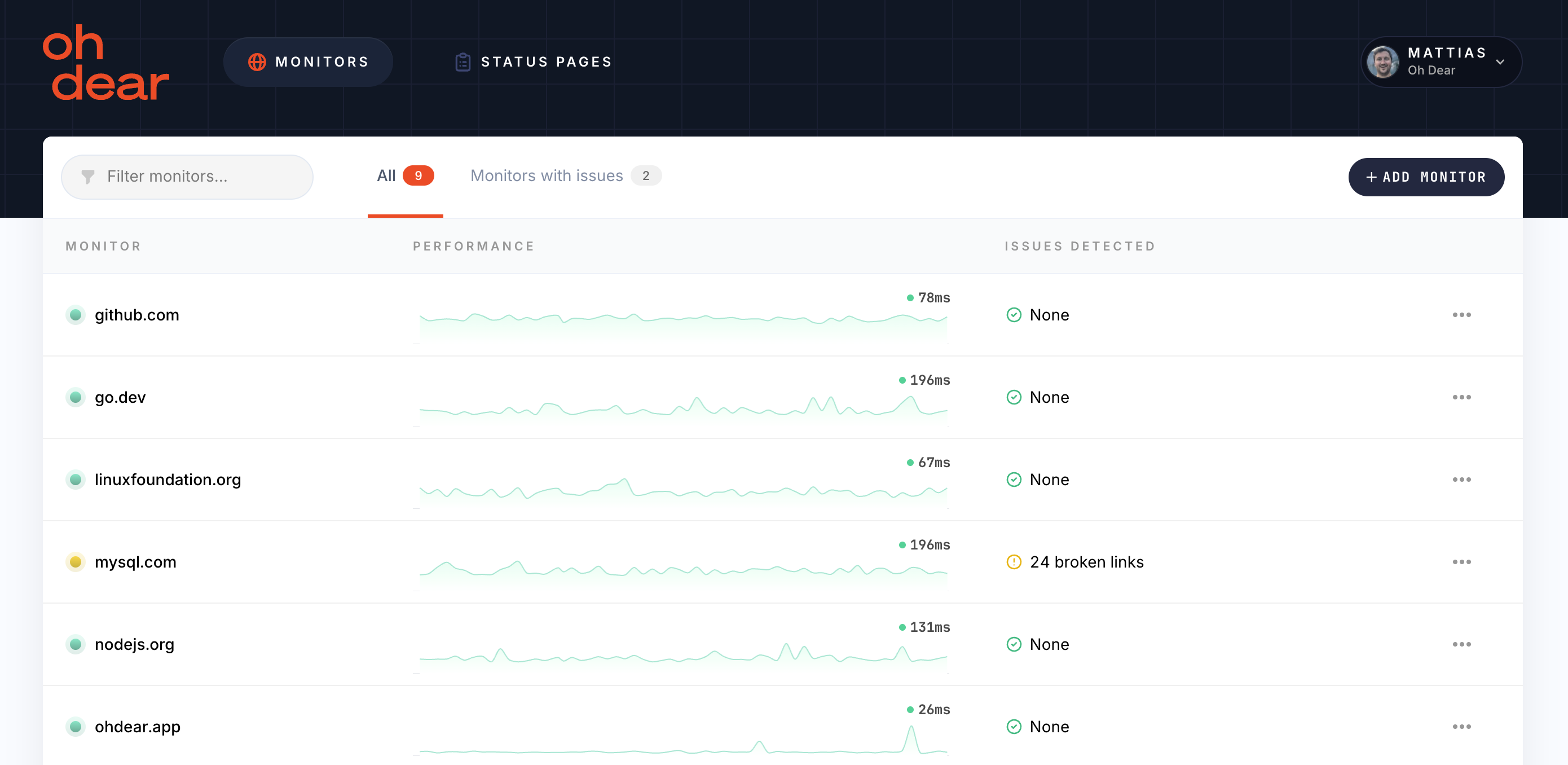Click the Performance column header
Screen dimensions: 1568x765
pyautogui.click(x=474, y=246)
